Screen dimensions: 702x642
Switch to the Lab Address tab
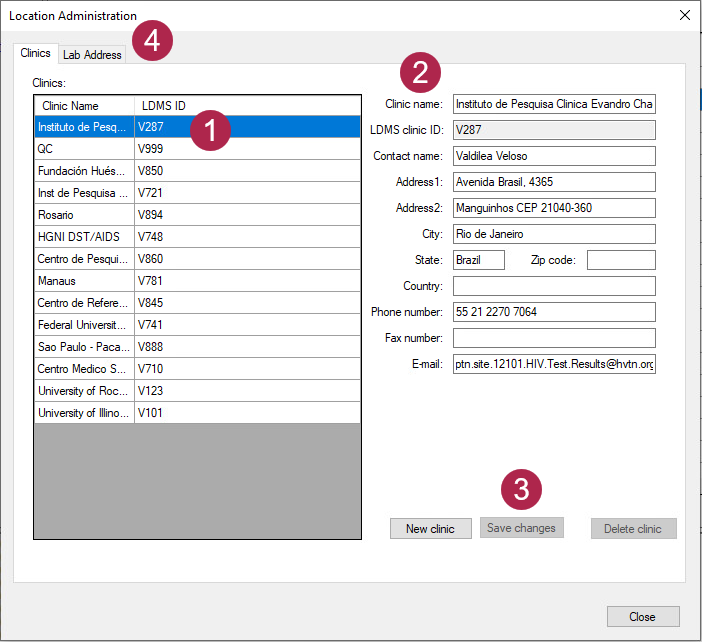click(x=92, y=55)
